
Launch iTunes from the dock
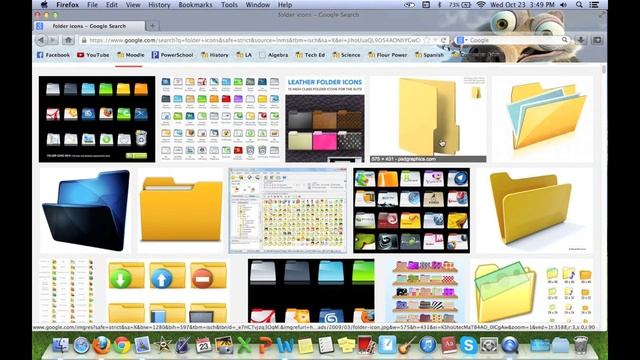pos(428,345)
